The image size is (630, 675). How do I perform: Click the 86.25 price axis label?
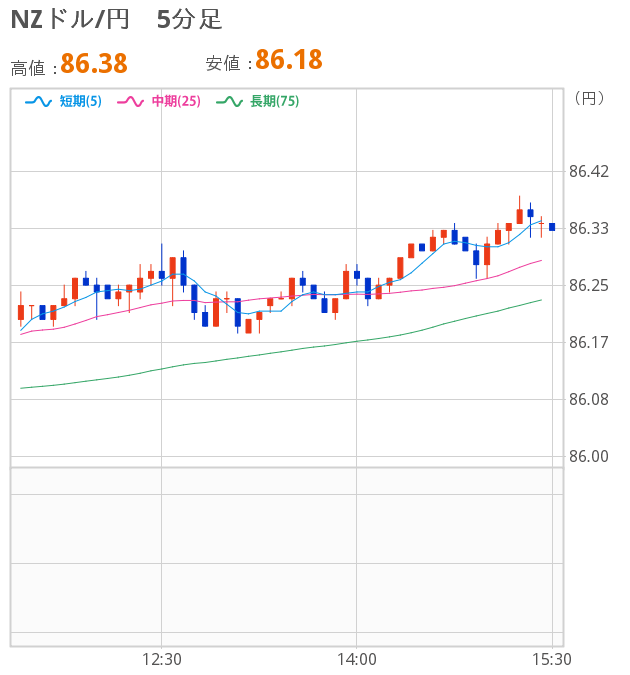pyautogui.click(x=589, y=285)
